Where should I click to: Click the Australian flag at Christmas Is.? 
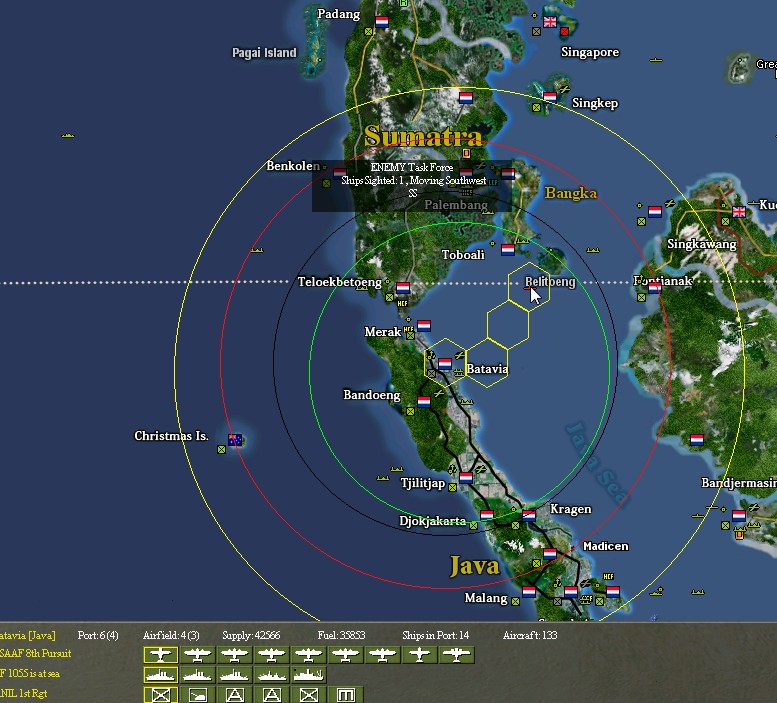click(235, 439)
